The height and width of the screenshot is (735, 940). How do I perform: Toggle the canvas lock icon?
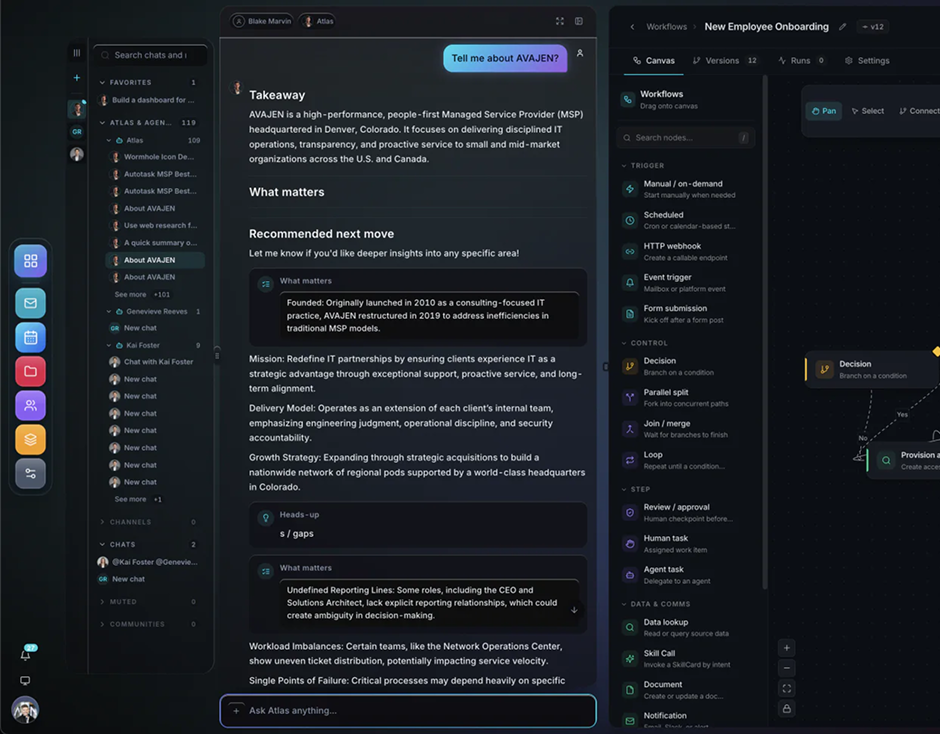tap(787, 709)
